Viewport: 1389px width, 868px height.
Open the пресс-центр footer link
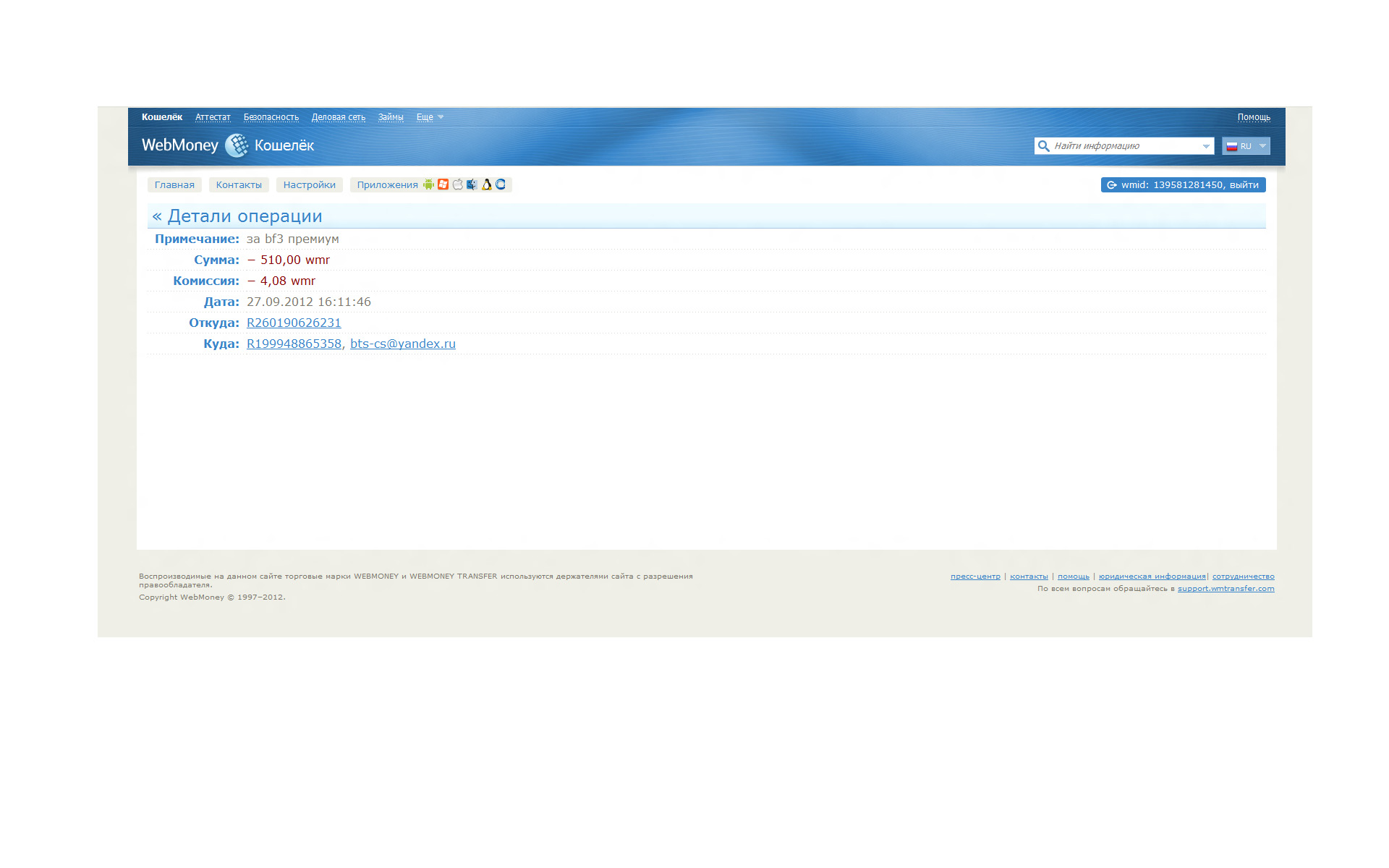click(x=975, y=576)
